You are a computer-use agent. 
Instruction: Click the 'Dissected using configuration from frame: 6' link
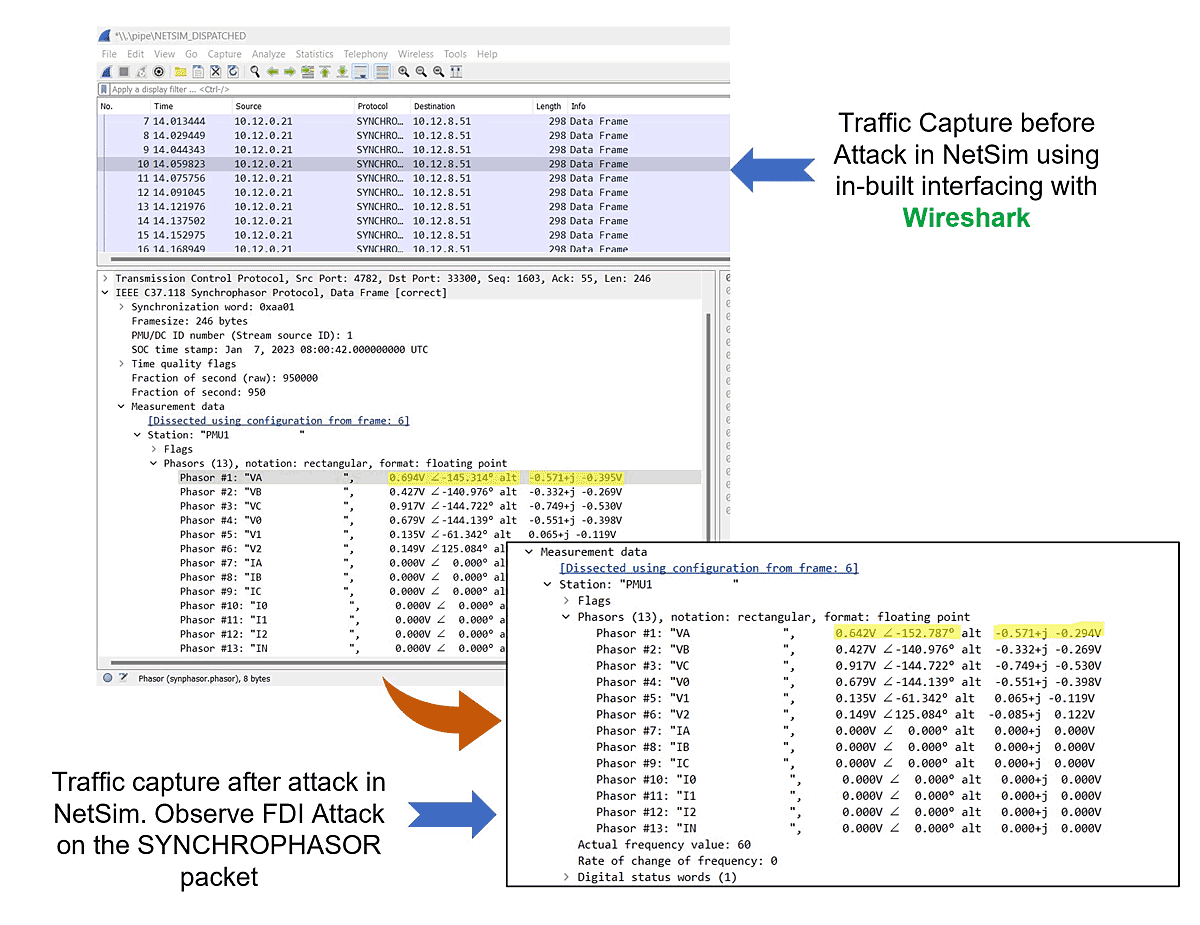click(x=278, y=421)
